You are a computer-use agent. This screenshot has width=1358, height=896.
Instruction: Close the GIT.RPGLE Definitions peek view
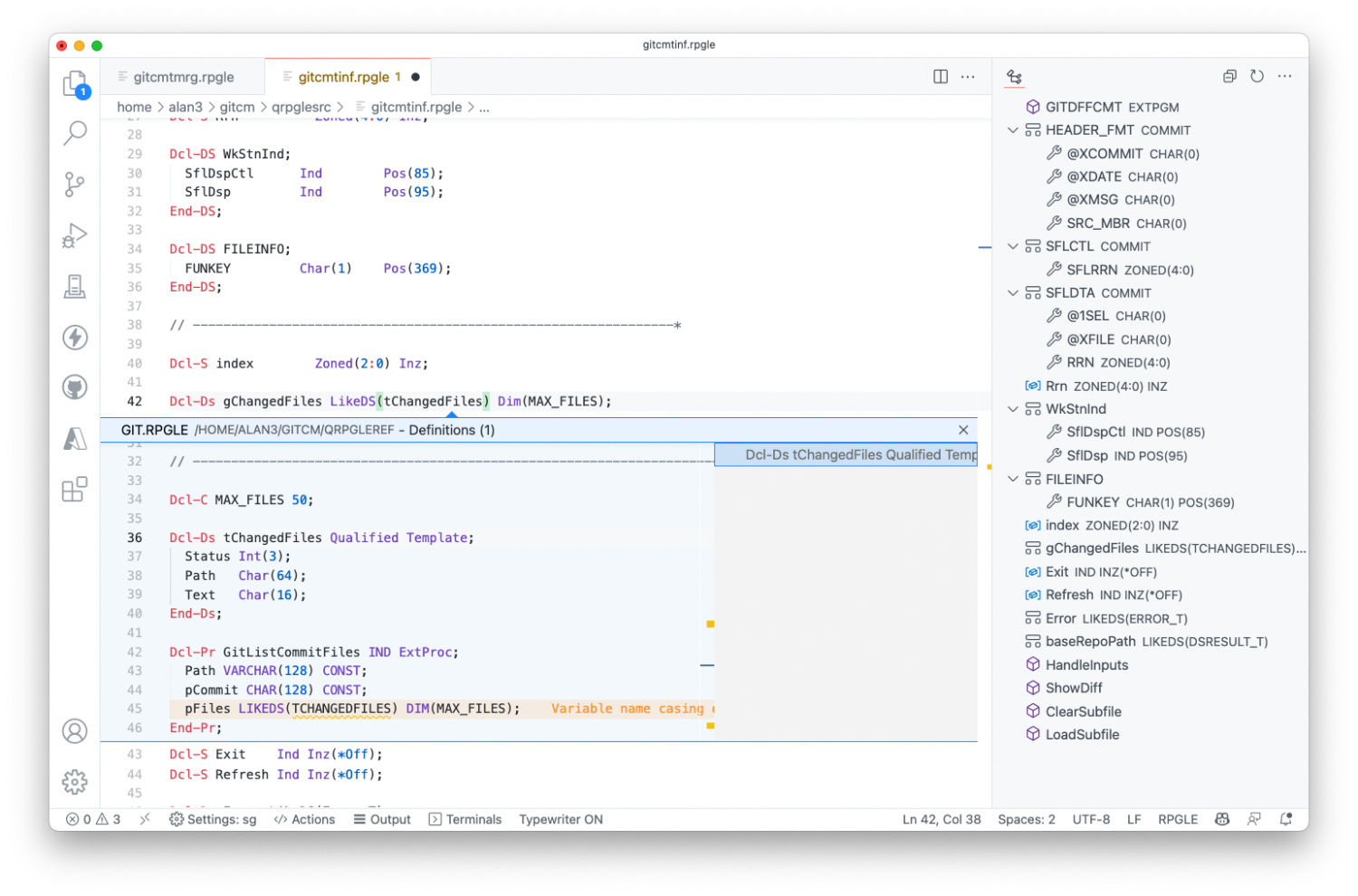click(963, 430)
